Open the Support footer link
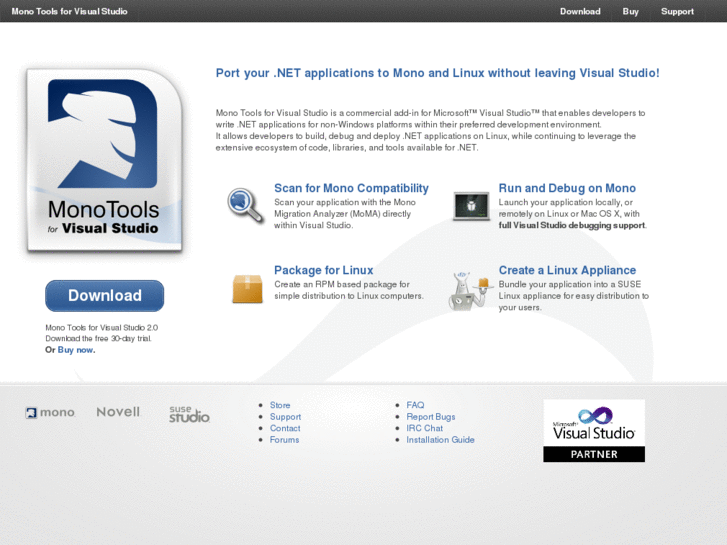The image size is (727, 545). point(286,417)
